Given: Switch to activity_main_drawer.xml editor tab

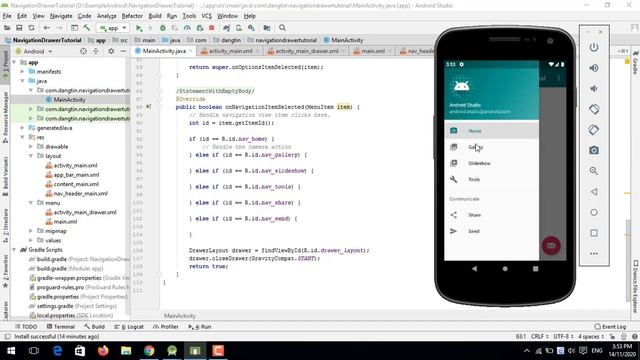Looking at the screenshot, I should pos(307,51).
